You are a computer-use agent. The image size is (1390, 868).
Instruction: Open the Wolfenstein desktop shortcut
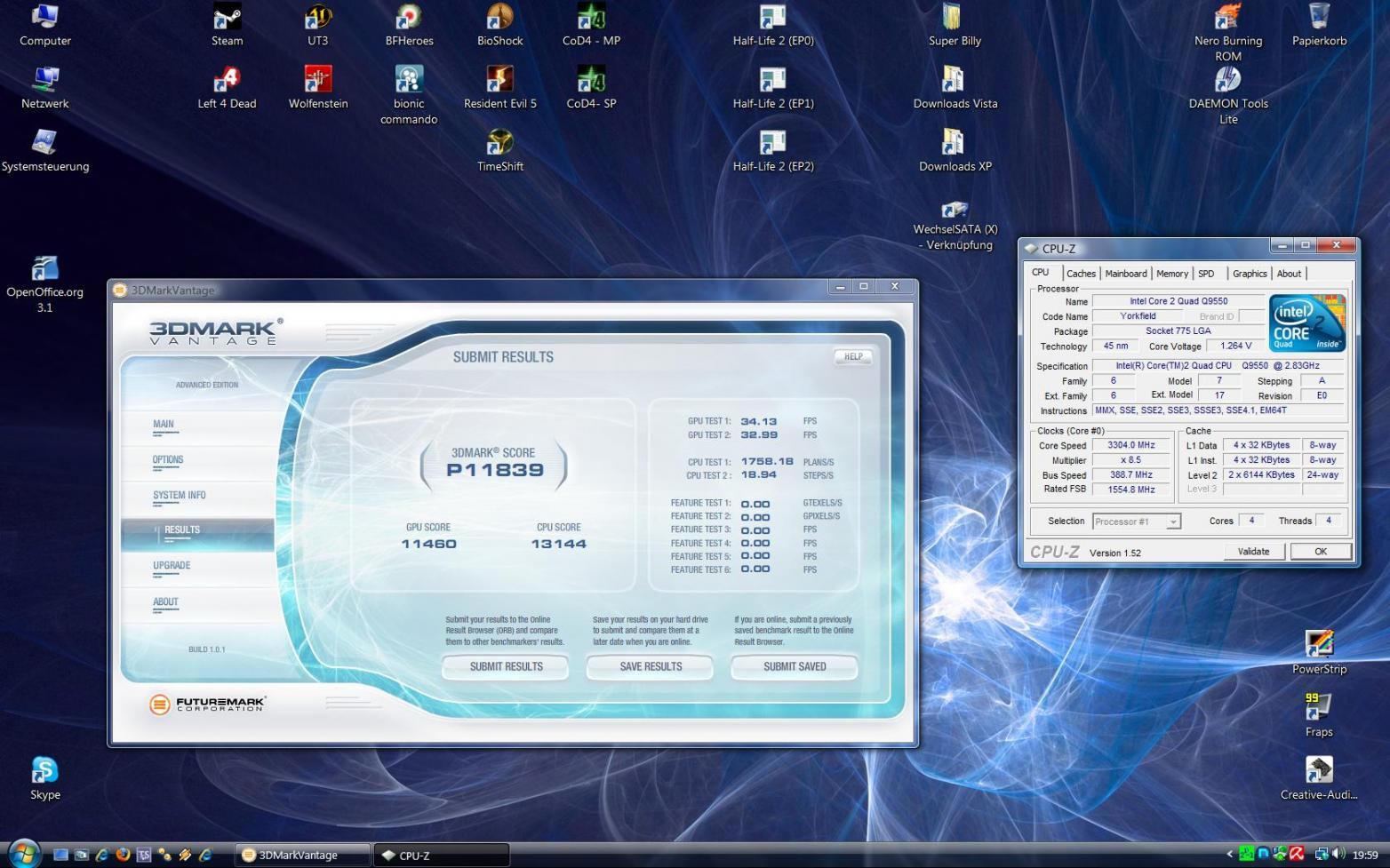tap(318, 87)
